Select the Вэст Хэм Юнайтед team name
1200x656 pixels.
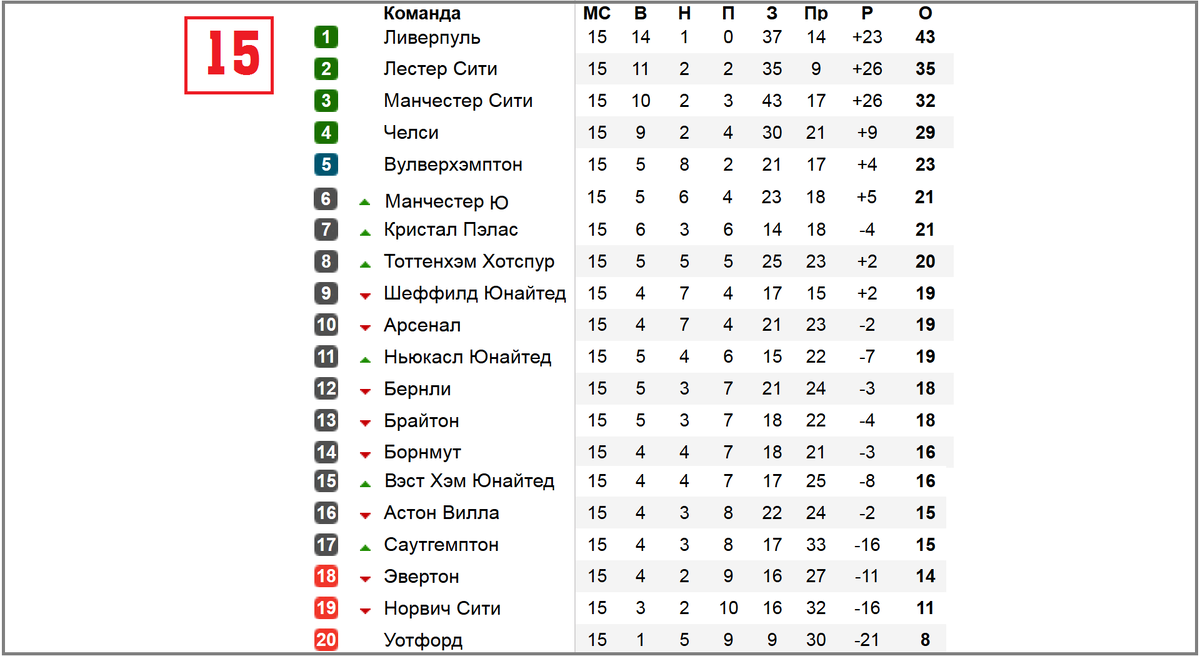point(469,481)
